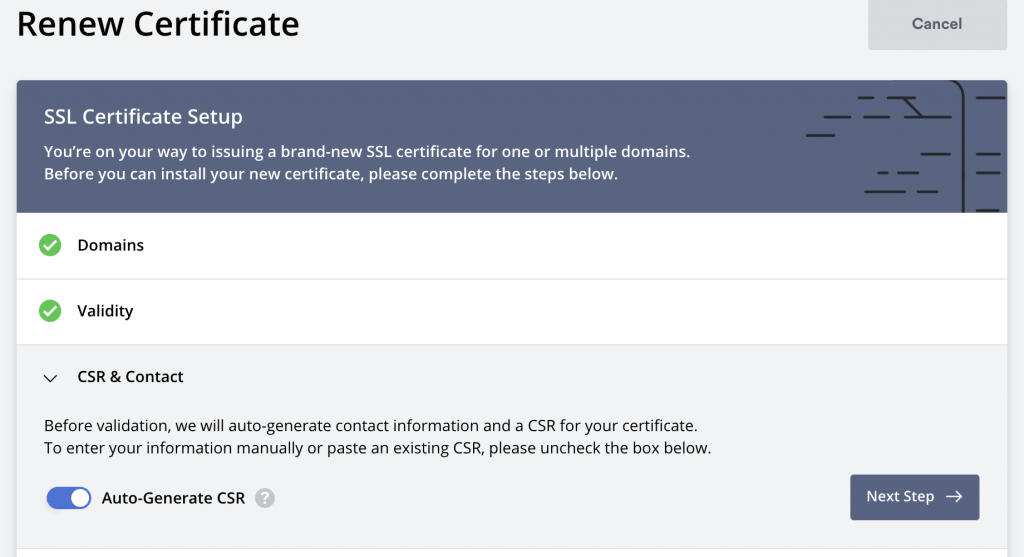Click the SSL Certificate Setup banner title

143,117
